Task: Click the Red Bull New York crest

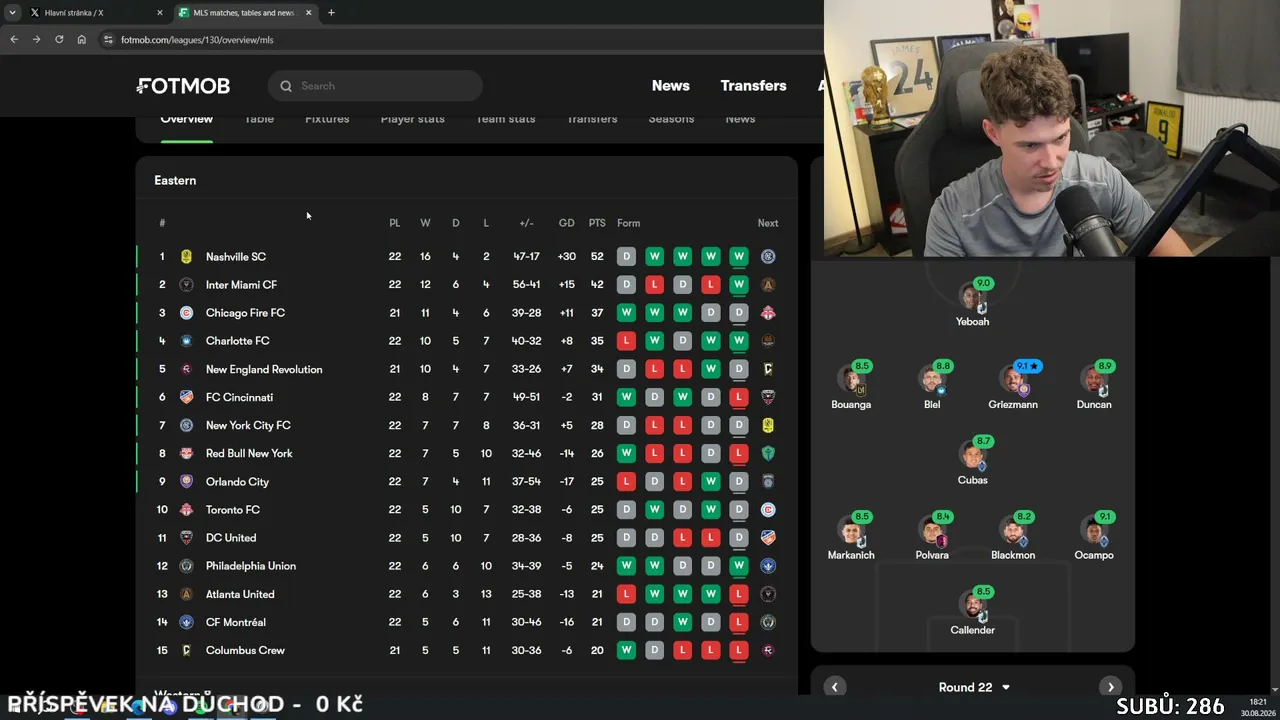Action: click(186, 453)
